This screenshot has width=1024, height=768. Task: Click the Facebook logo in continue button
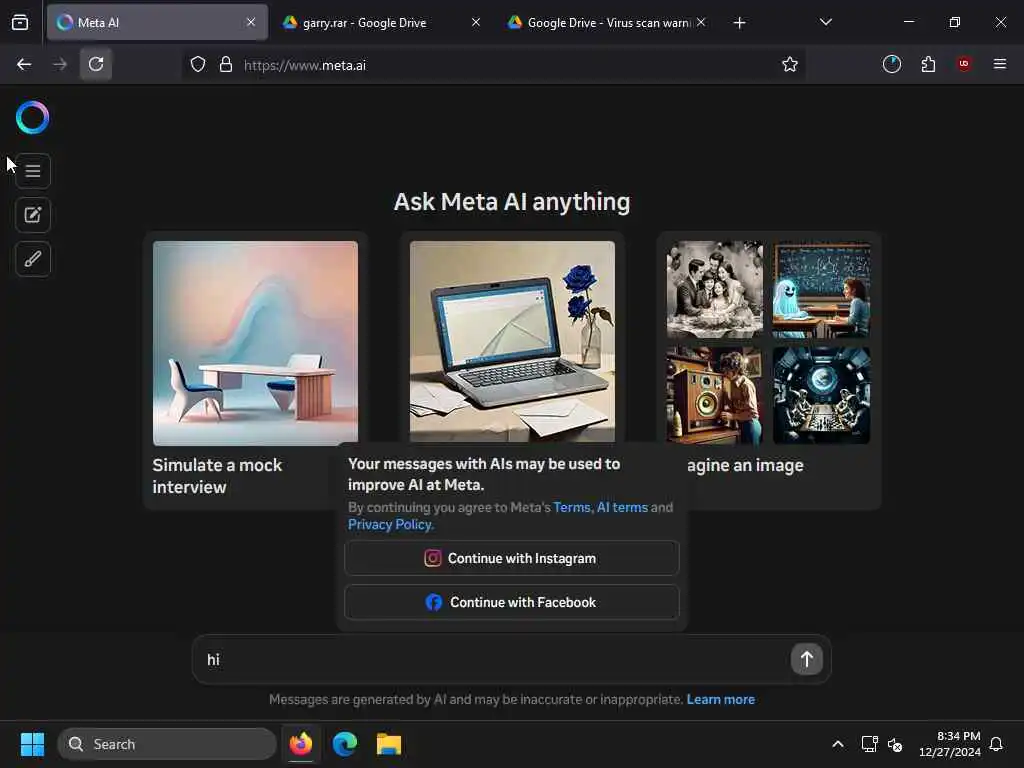434,602
